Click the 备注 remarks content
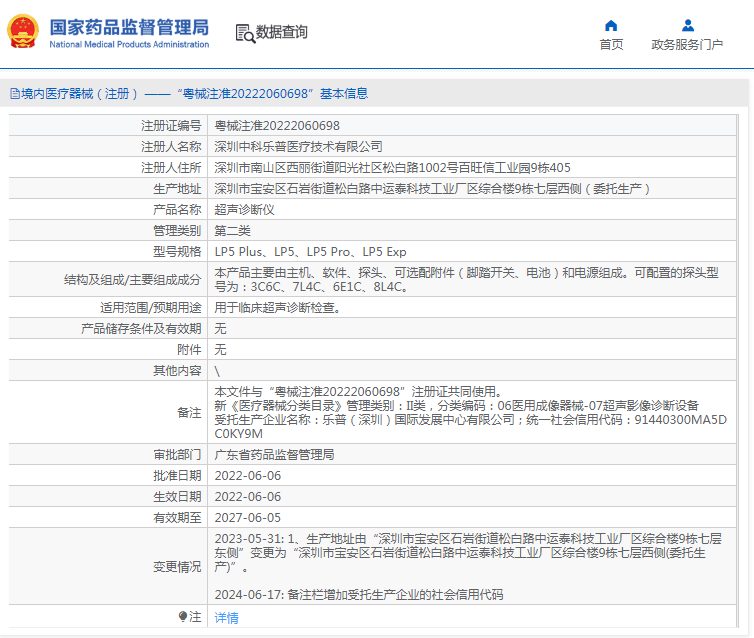The height and width of the screenshot is (638, 754). tap(470, 413)
